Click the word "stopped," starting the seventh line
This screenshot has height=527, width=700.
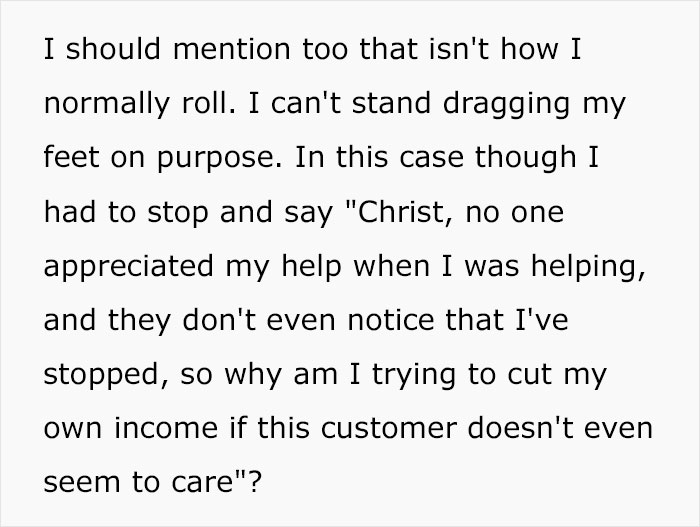(x=106, y=376)
